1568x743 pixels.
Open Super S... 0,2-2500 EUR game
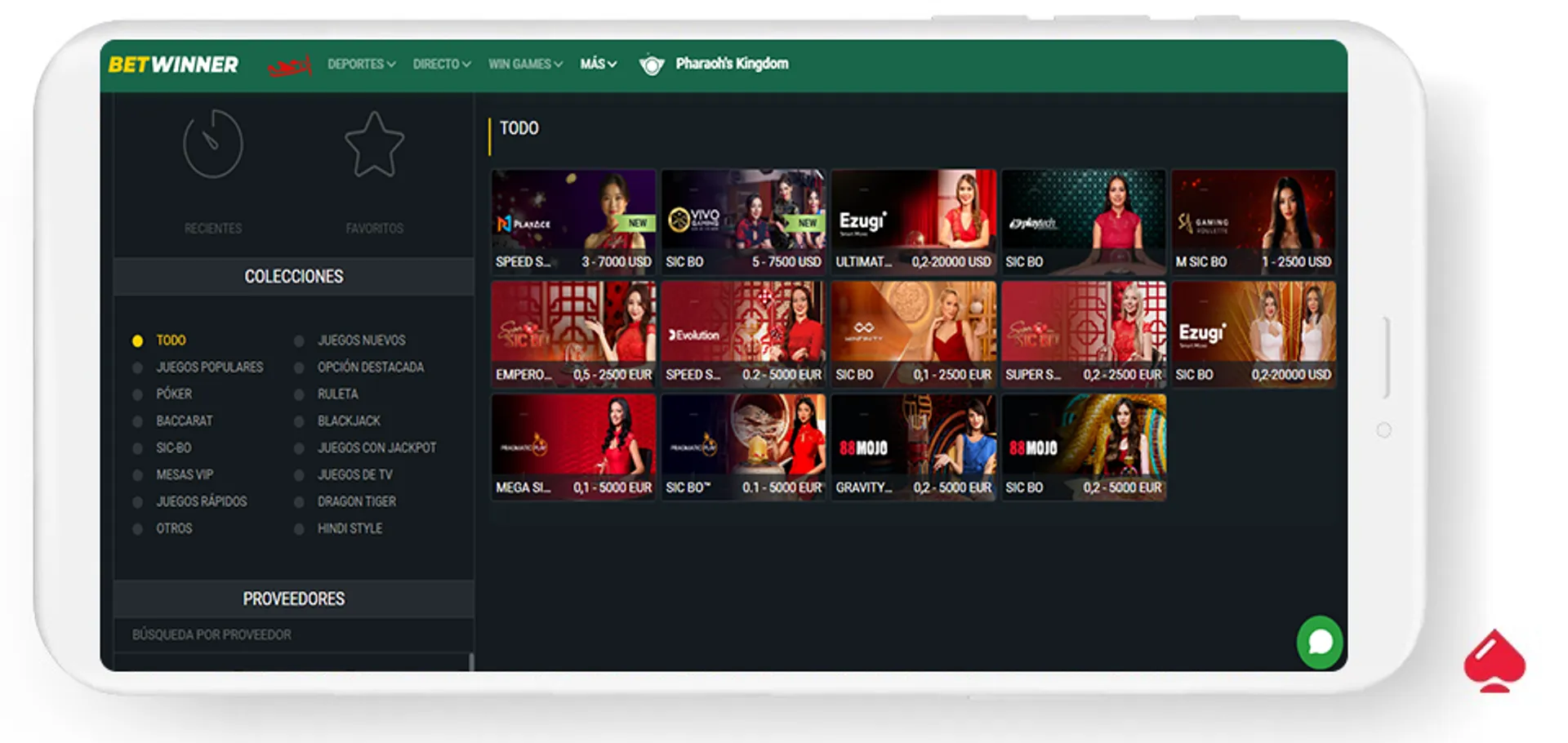[x=1083, y=334]
